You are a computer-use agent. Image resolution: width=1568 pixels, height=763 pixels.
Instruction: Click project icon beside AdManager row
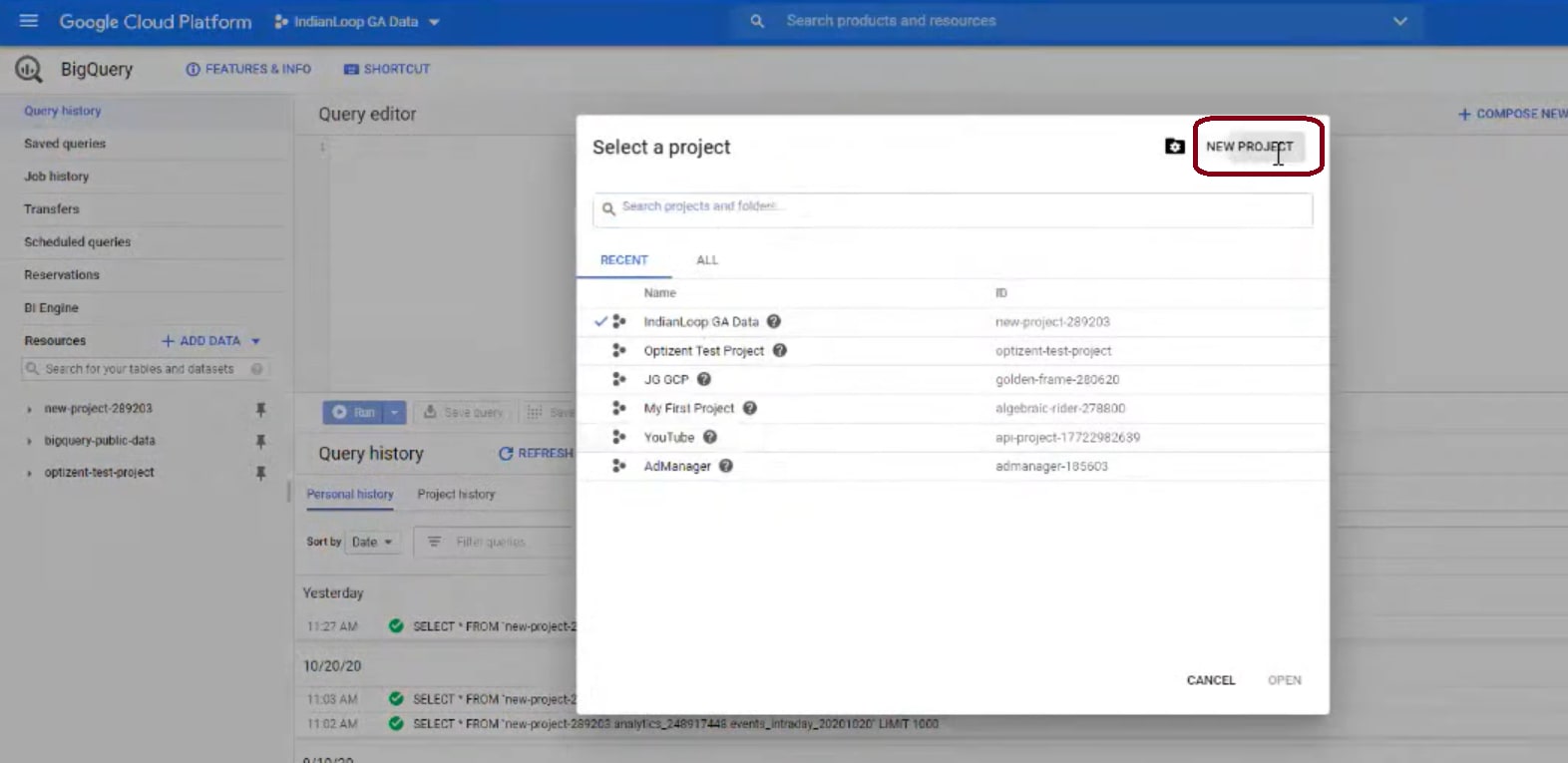point(619,466)
